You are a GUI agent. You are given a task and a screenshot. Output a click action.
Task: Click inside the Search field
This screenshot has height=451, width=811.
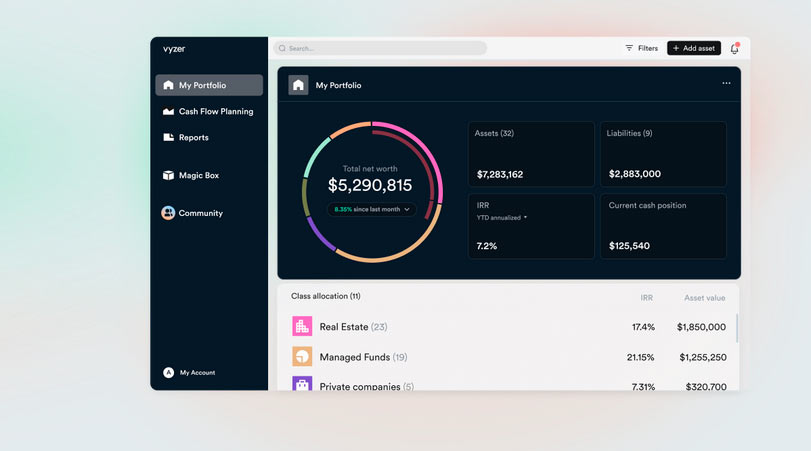(x=380, y=48)
